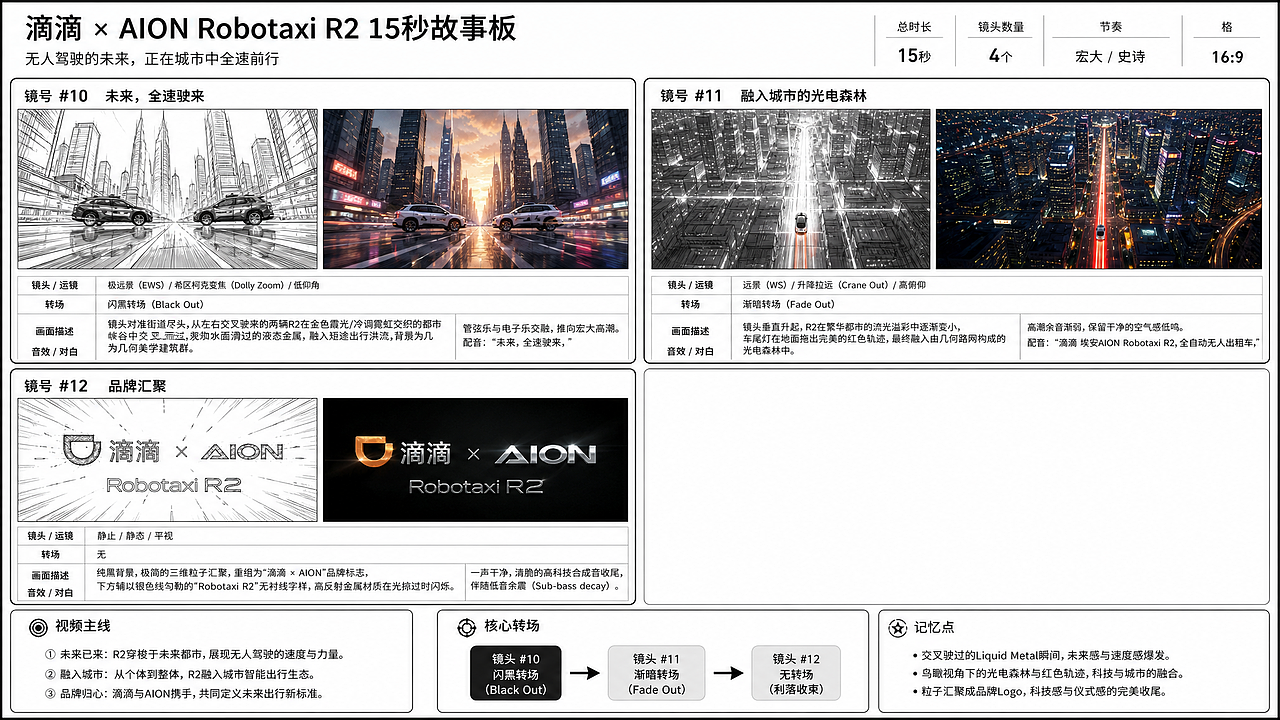Viewport: 1280px width, 720px height.
Task: Click the 记忆点 section heading
Action: [x=934, y=627]
